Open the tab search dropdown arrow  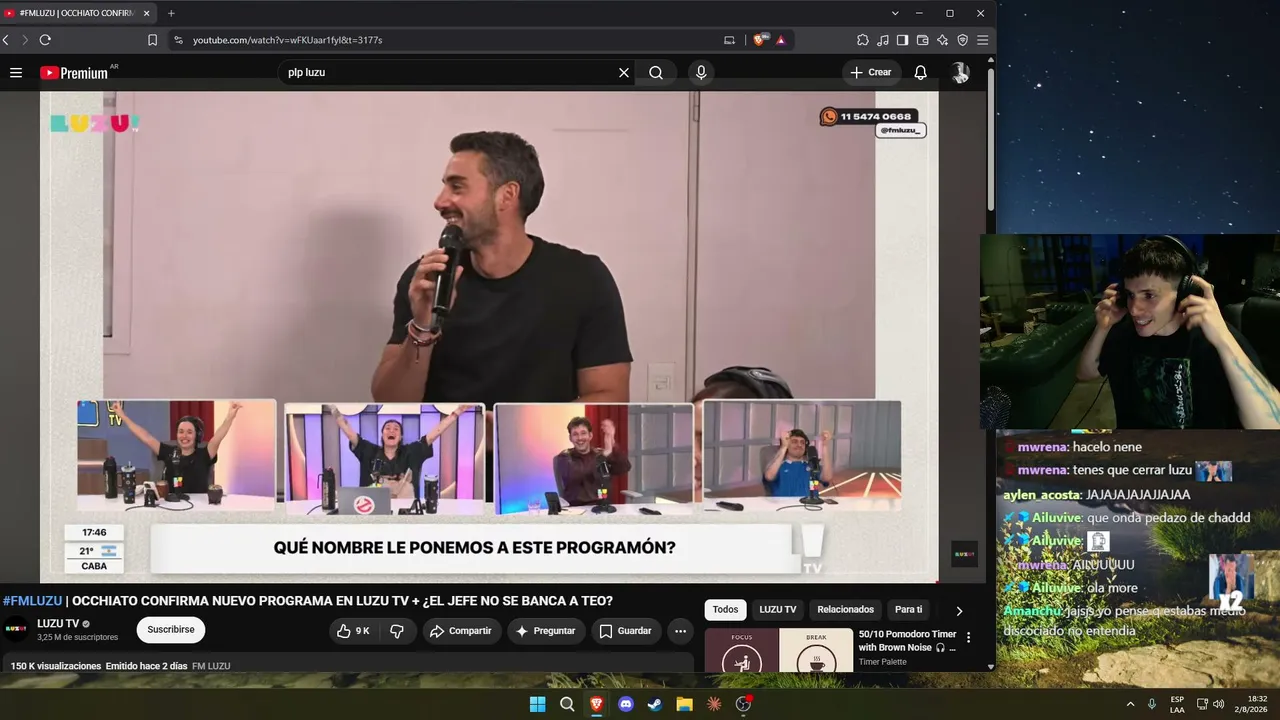pyautogui.click(x=895, y=13)
